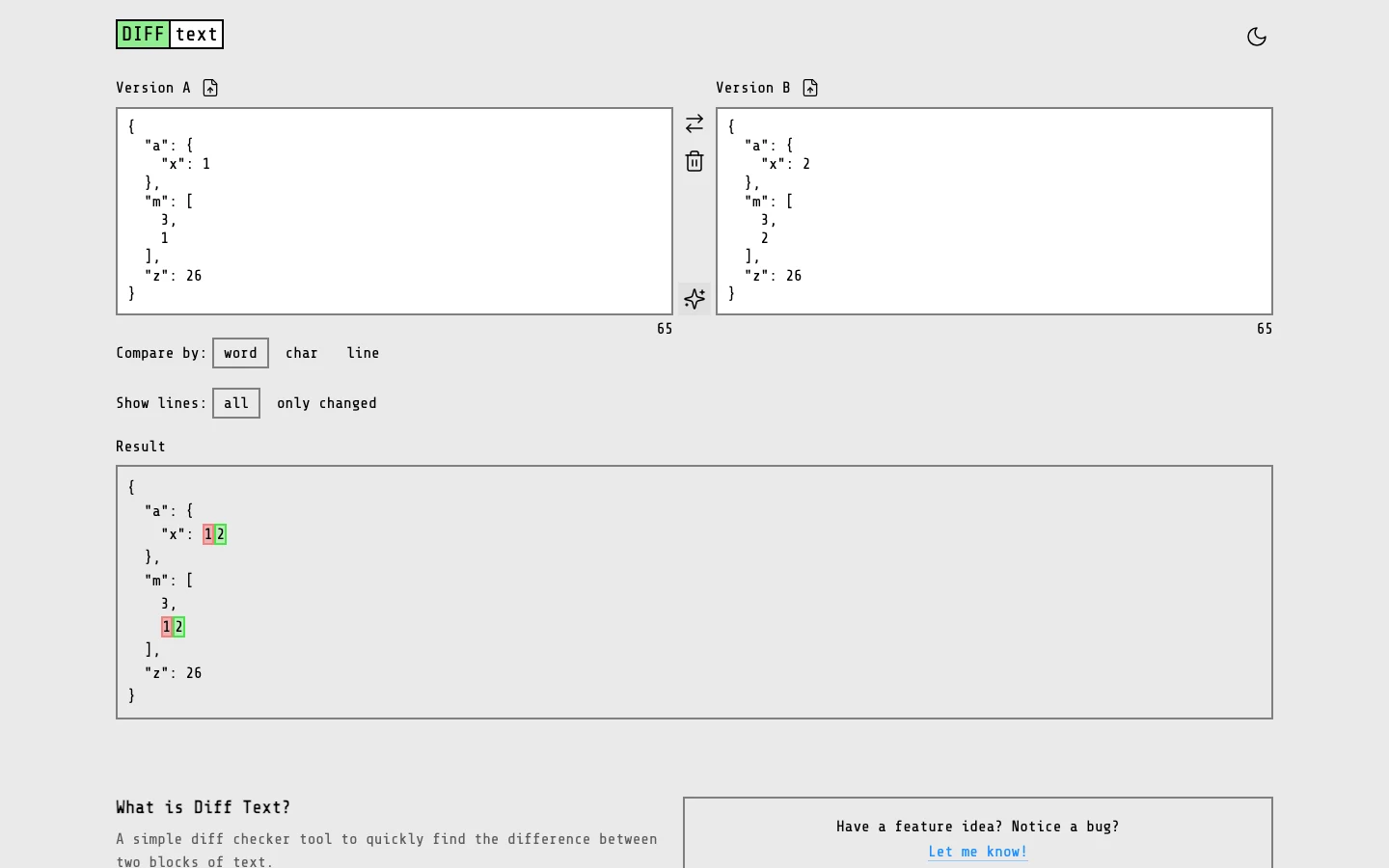Compare by word
This screenshot has width=1389, height=868.
(x=240, y=353)
